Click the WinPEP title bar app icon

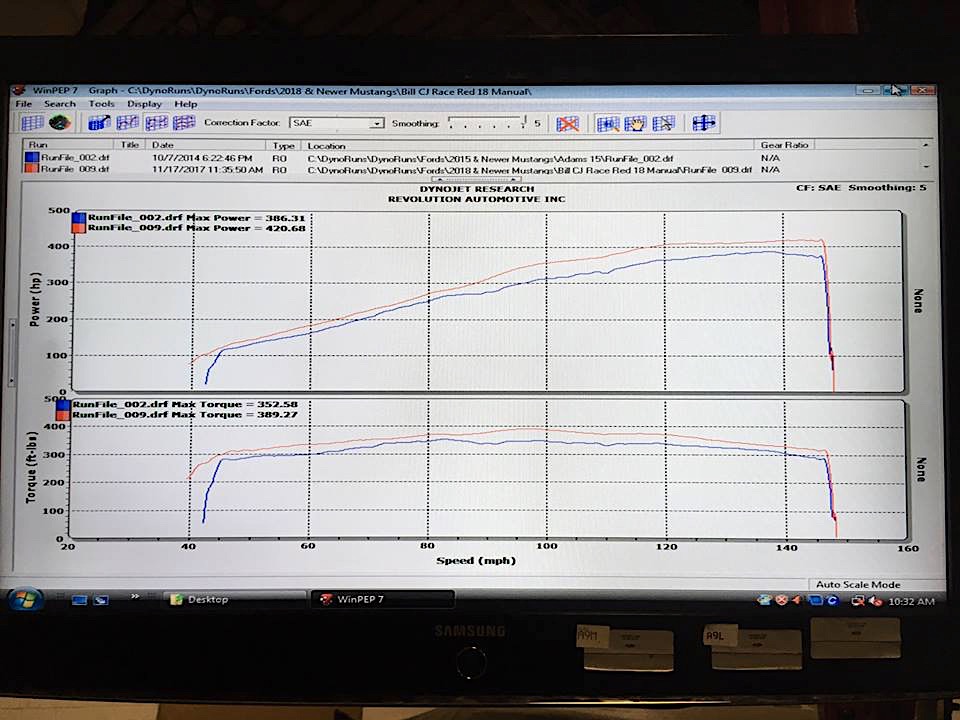tap(19, 90)
